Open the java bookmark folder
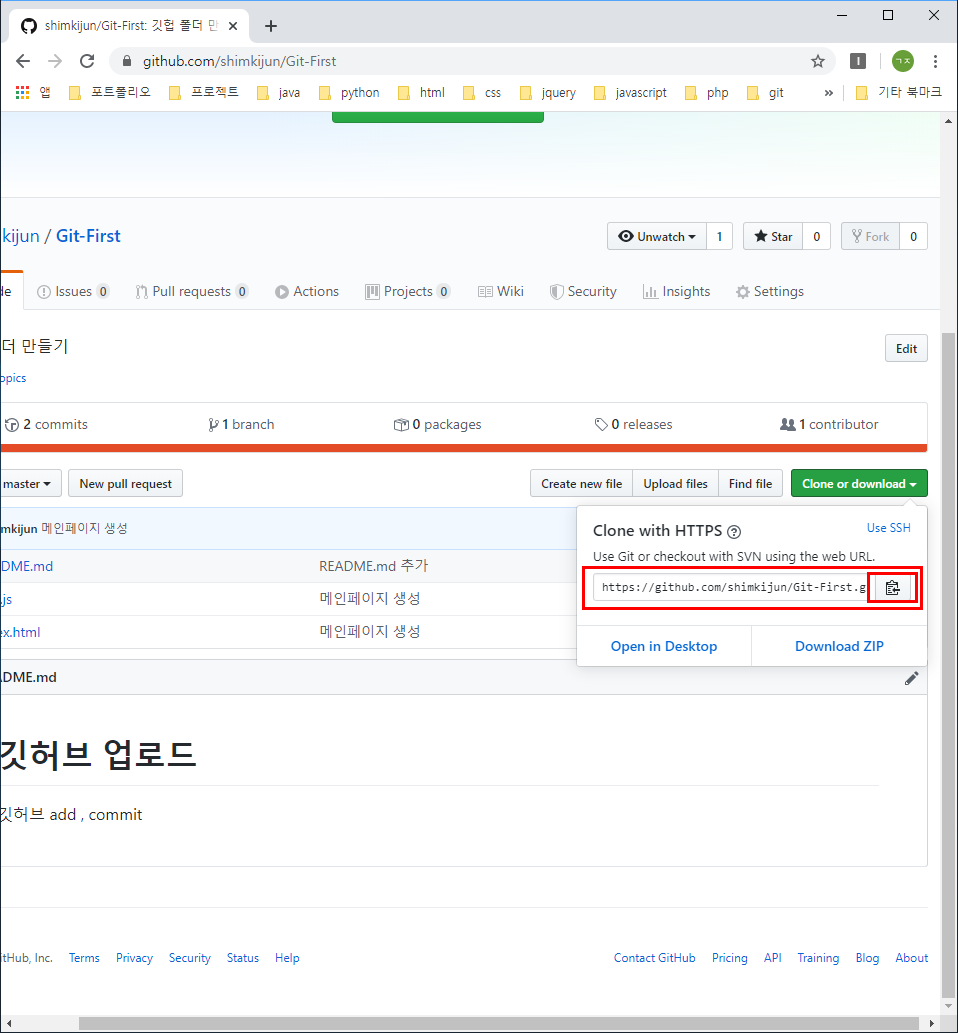The image size is (958, 1033). tap(279, 93)
